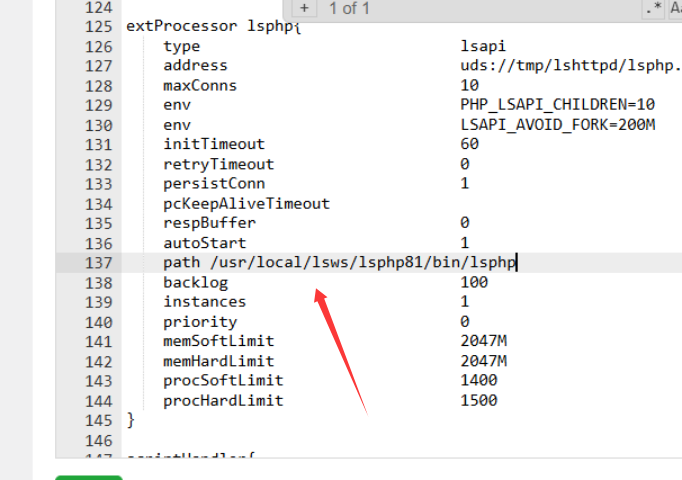Image resolution: width=682 pixels, height=480 pixels.
Task: Click on the pcKeepAliveTimeout line
Action: click(x=246, y=203)
